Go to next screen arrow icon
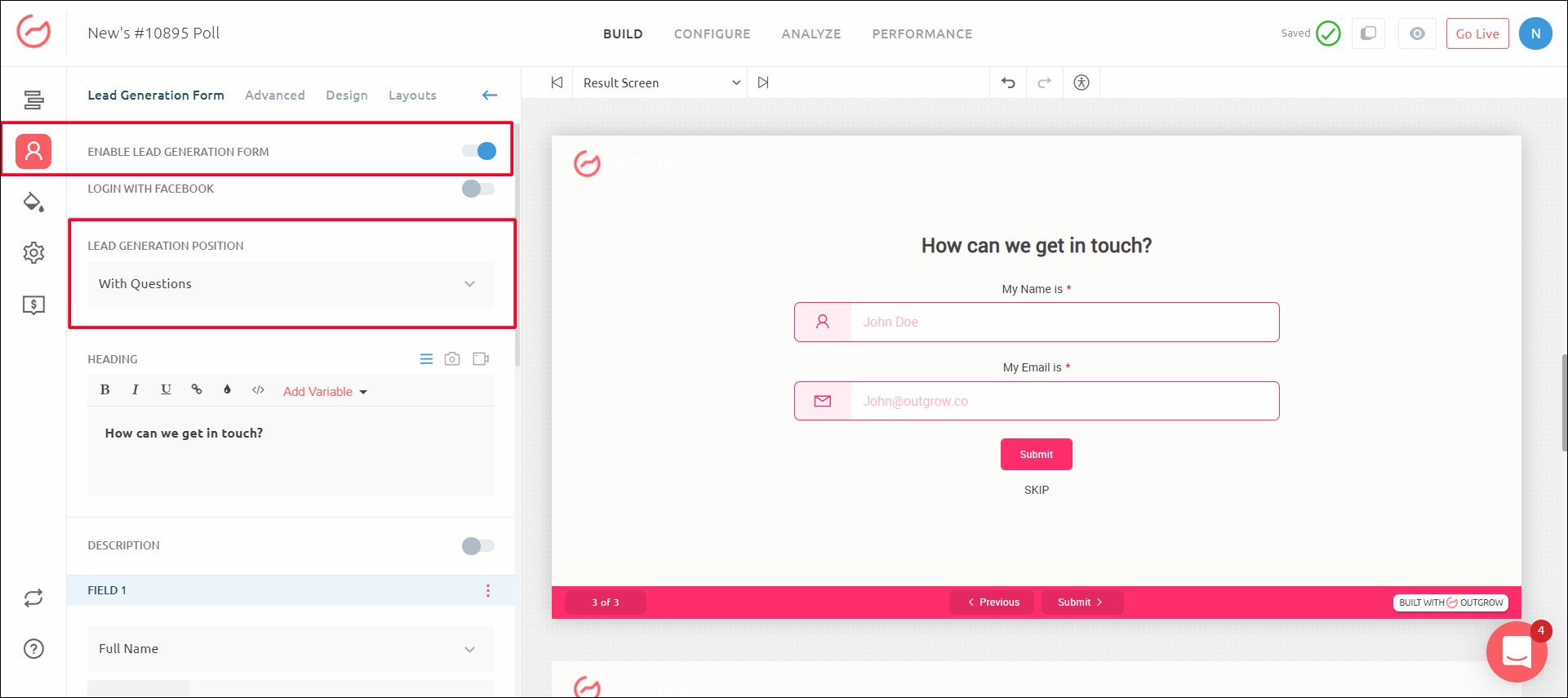 (x=763, y=82)
